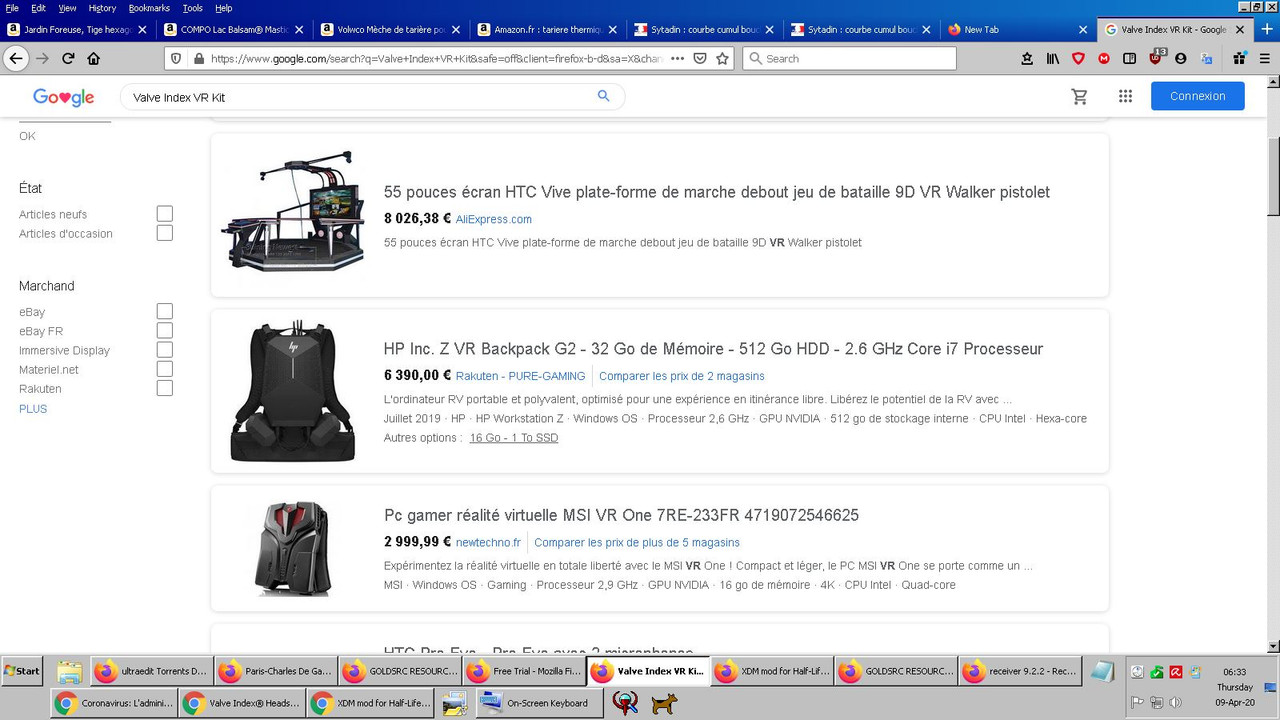This screenshot has height=720, width=1280.
Task: Toggle the Firefox sidebar view
Action: pos(1129,59)
